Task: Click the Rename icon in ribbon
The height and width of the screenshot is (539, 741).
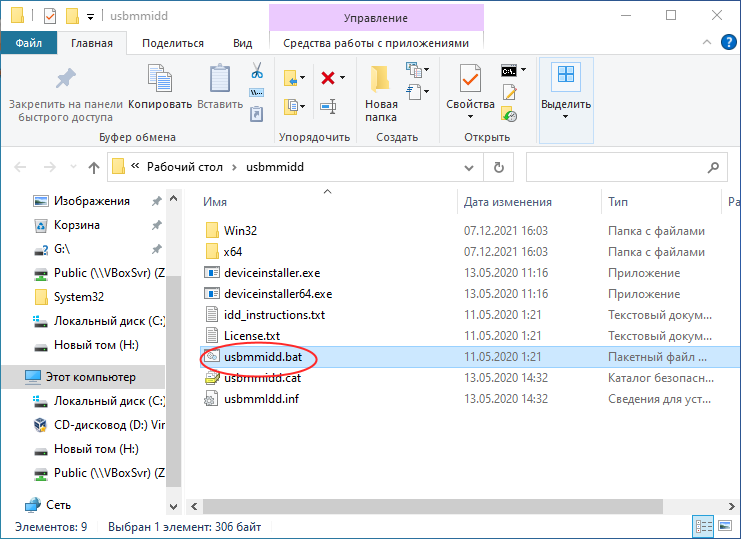Action: (328, 106)
